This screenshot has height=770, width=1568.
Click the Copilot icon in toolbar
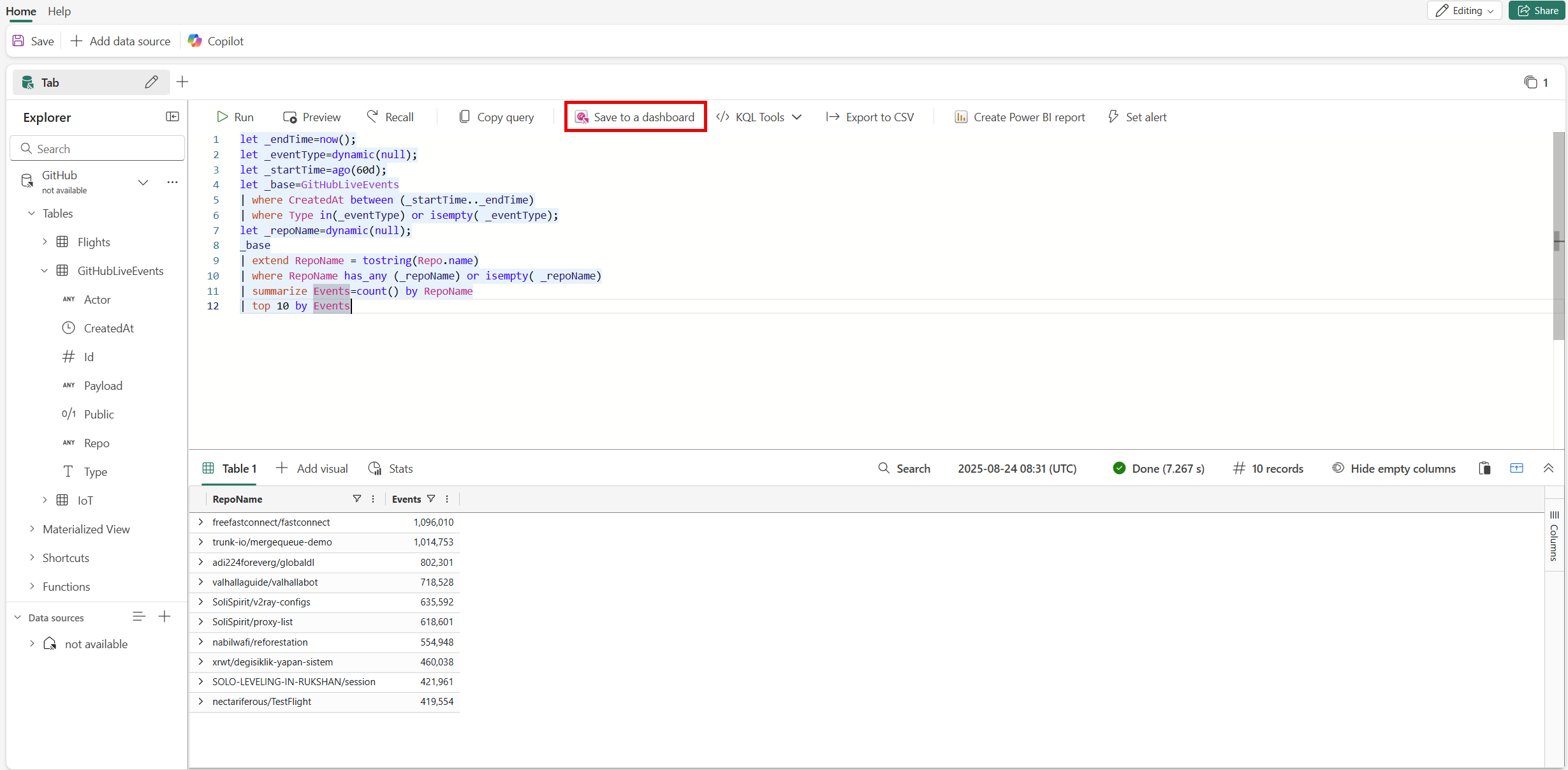195,41
